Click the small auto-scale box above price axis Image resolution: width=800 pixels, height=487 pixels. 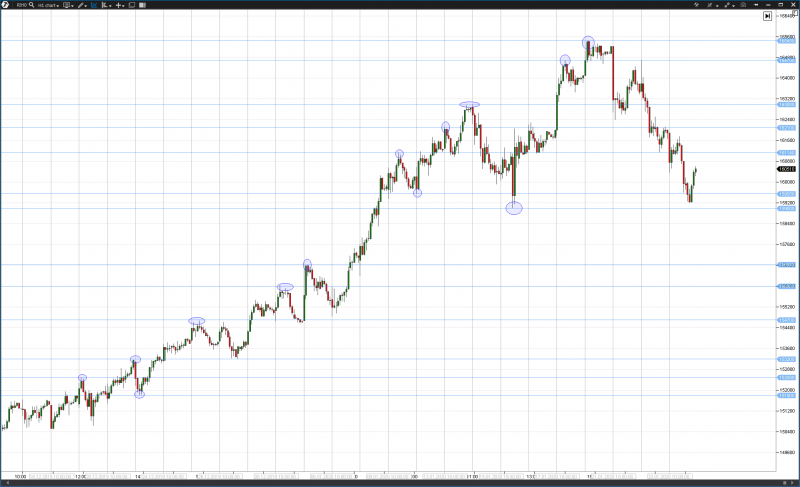796,13
